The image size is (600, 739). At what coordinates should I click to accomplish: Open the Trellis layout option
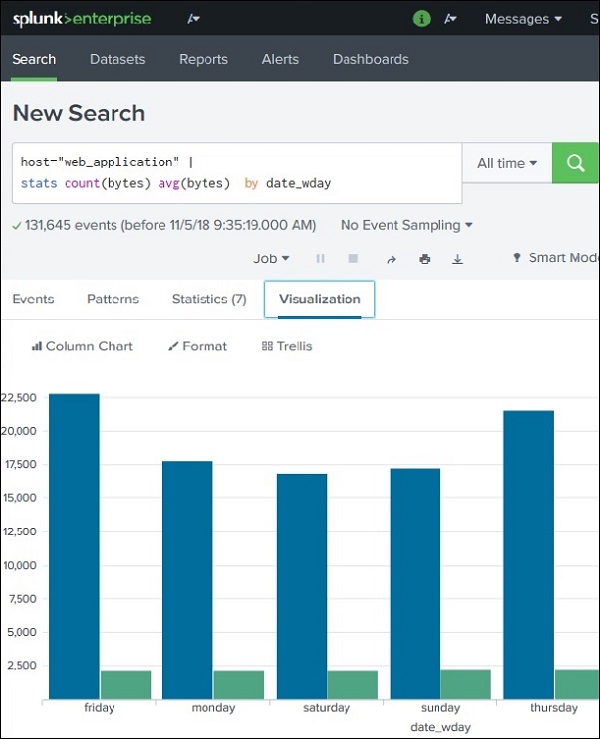pos(287,346)
